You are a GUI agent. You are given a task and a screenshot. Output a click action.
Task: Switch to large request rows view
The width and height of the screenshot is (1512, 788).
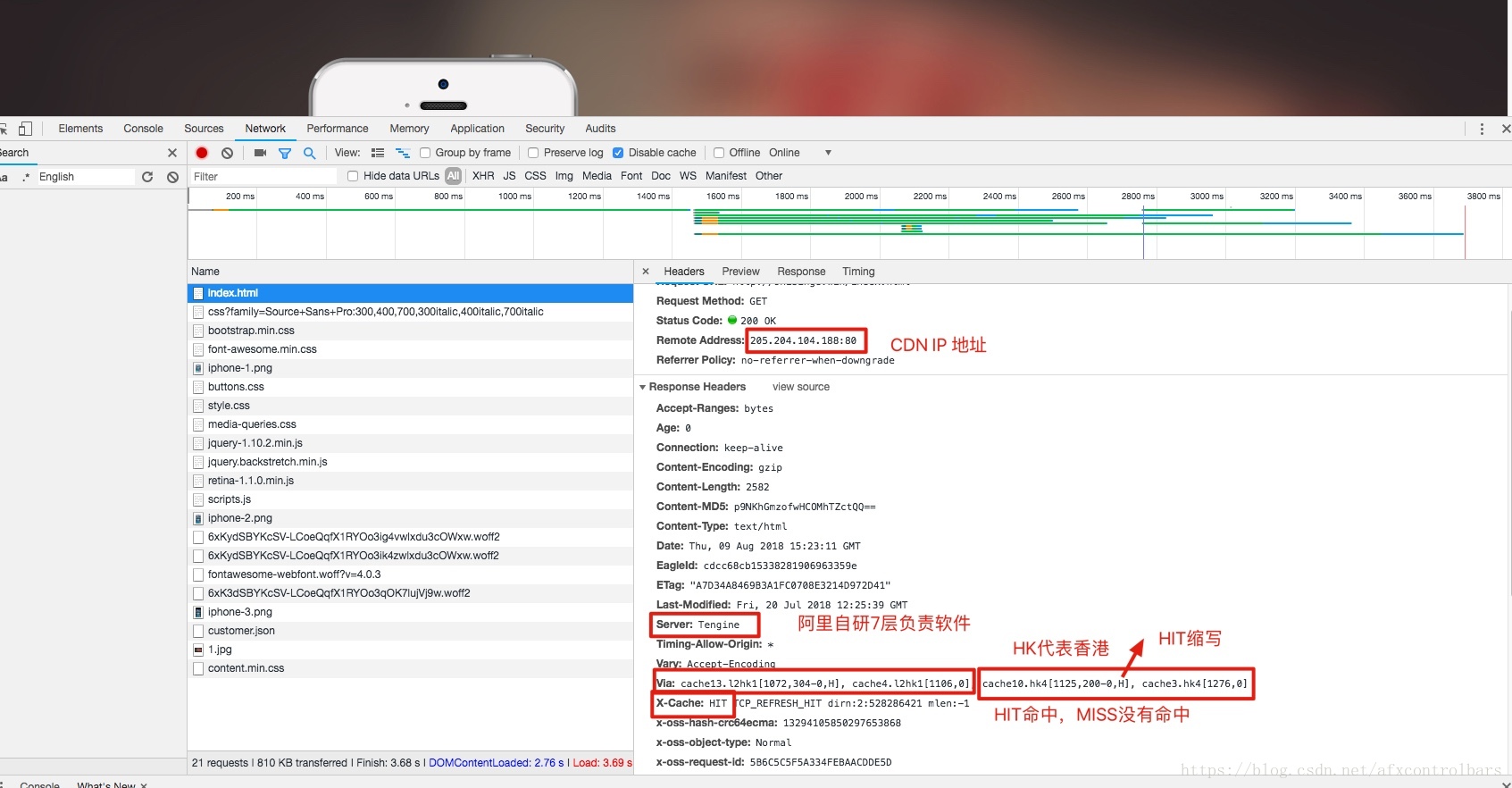coord(378,153)
